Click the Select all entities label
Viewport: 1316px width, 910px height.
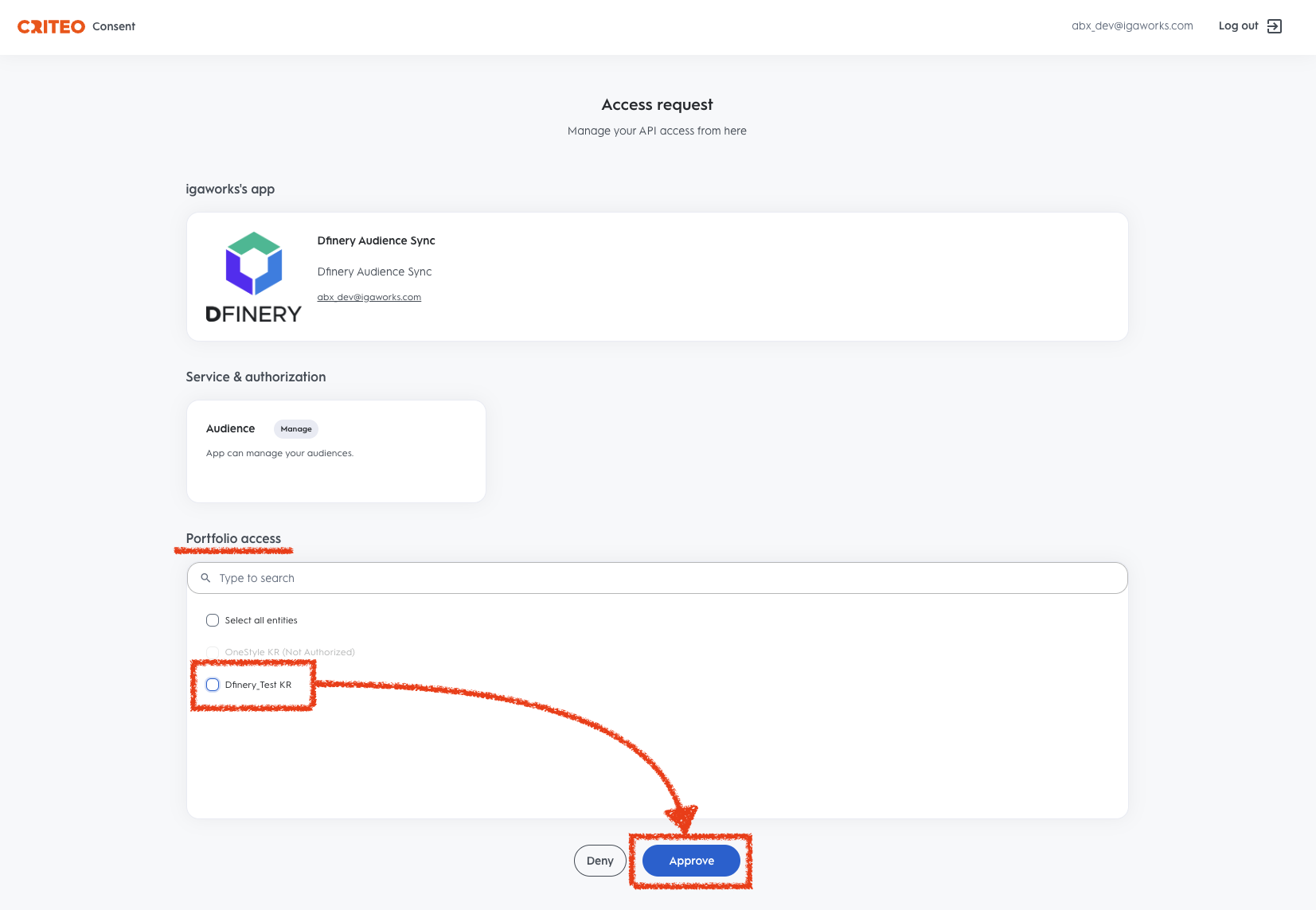point(261,620)
